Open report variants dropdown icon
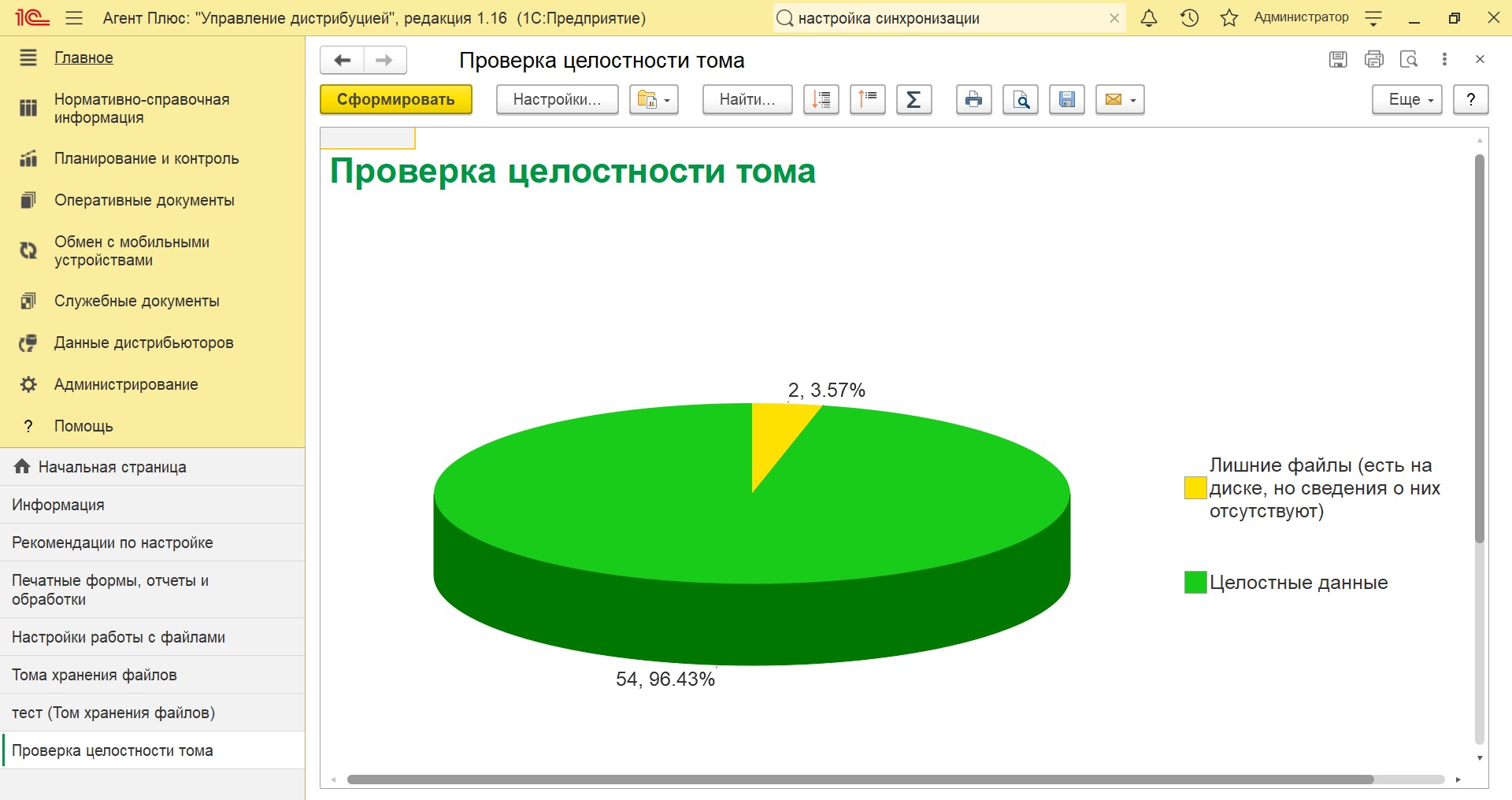This screenshot has height=800, width=1512. tap(654, 99)
